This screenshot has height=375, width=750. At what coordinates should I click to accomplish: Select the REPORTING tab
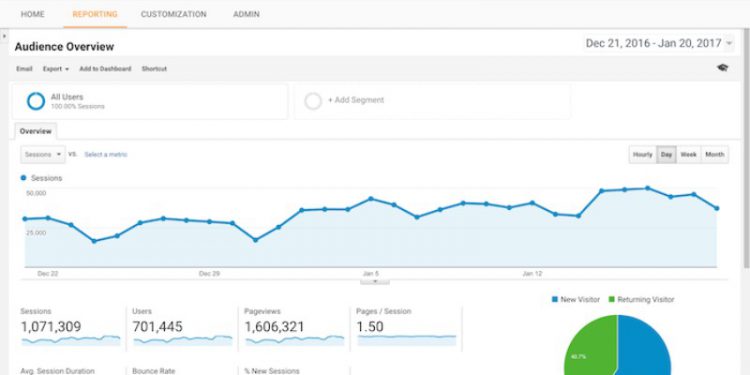click(95, 14)
